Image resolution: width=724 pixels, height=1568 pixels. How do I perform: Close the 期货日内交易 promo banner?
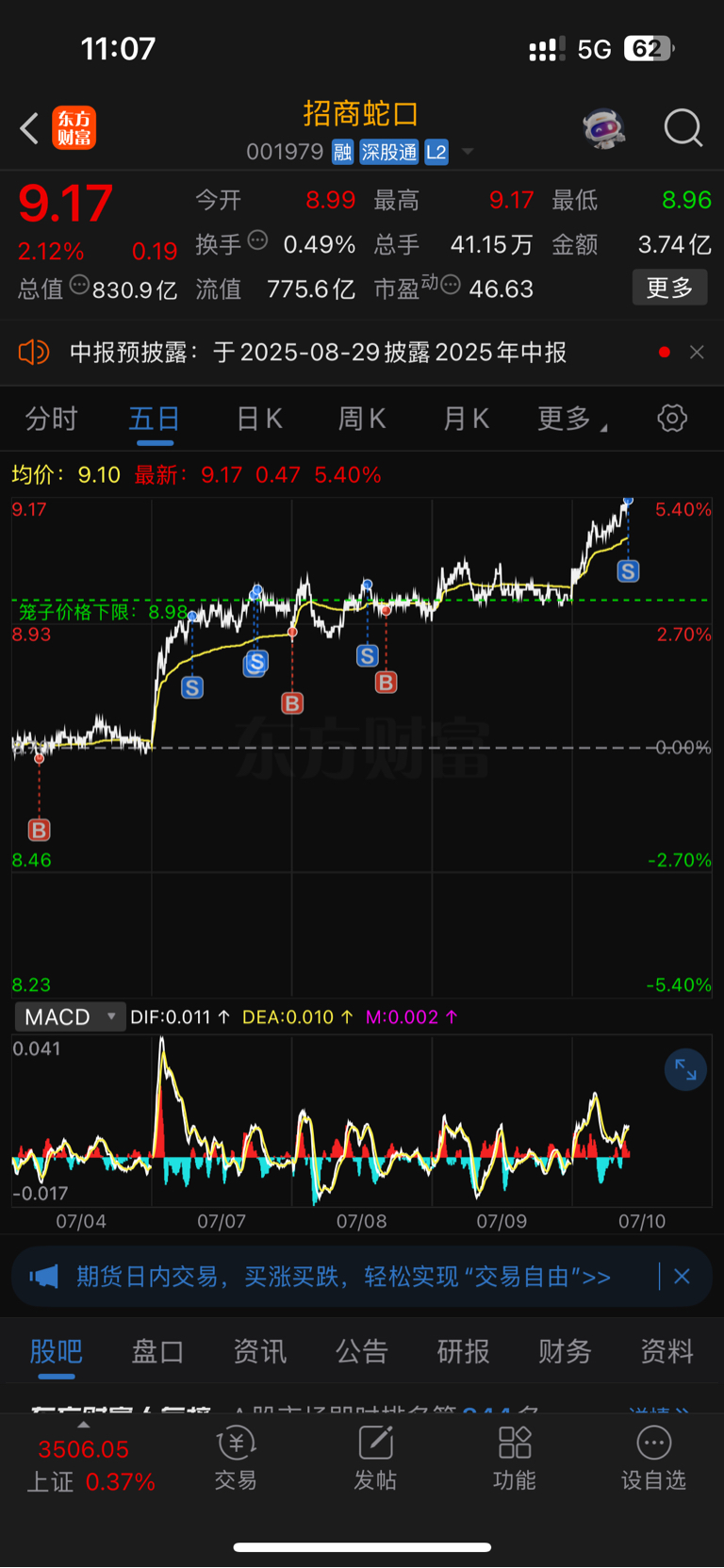coord(682,1277)
